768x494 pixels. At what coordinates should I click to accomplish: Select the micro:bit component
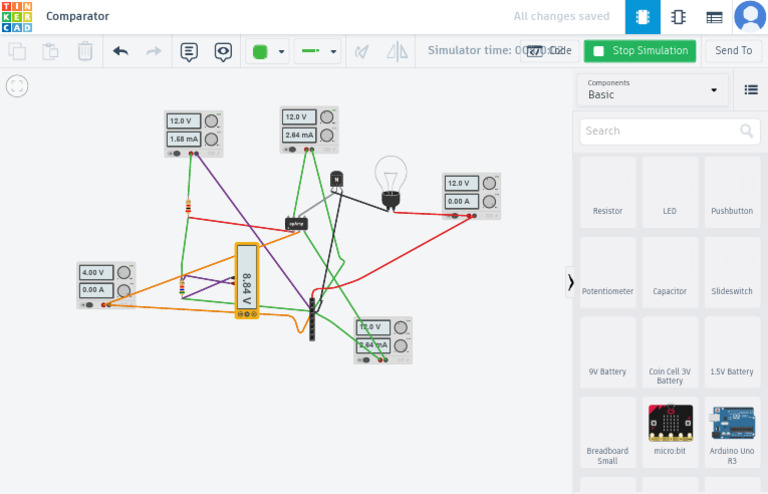(670, 433)
